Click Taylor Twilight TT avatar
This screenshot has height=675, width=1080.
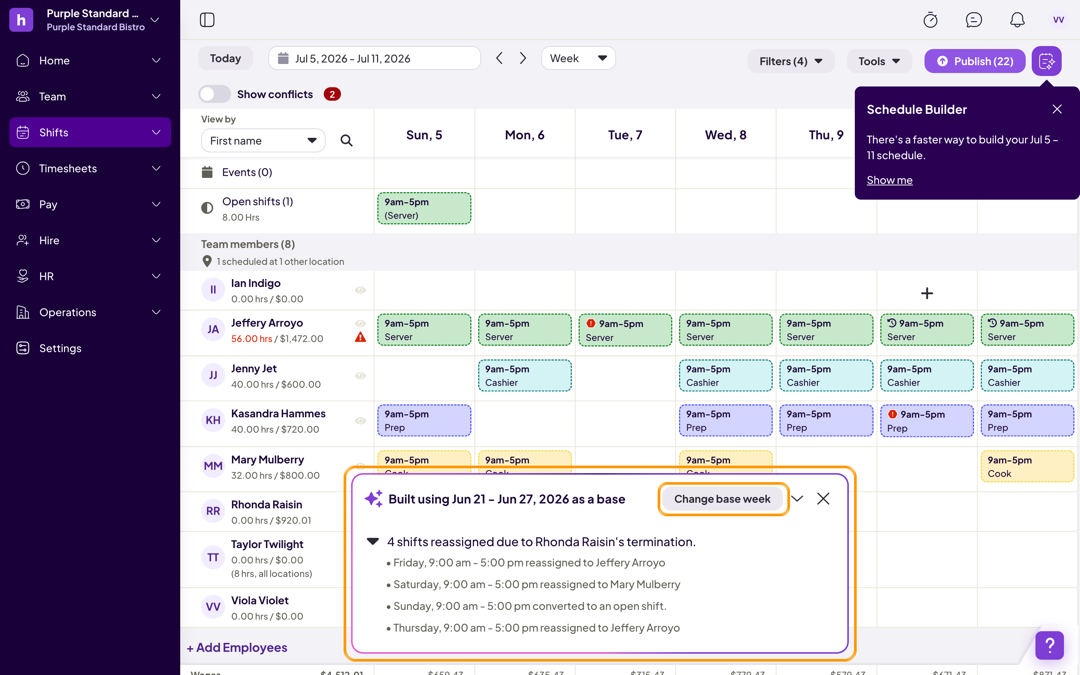[213, 557]
